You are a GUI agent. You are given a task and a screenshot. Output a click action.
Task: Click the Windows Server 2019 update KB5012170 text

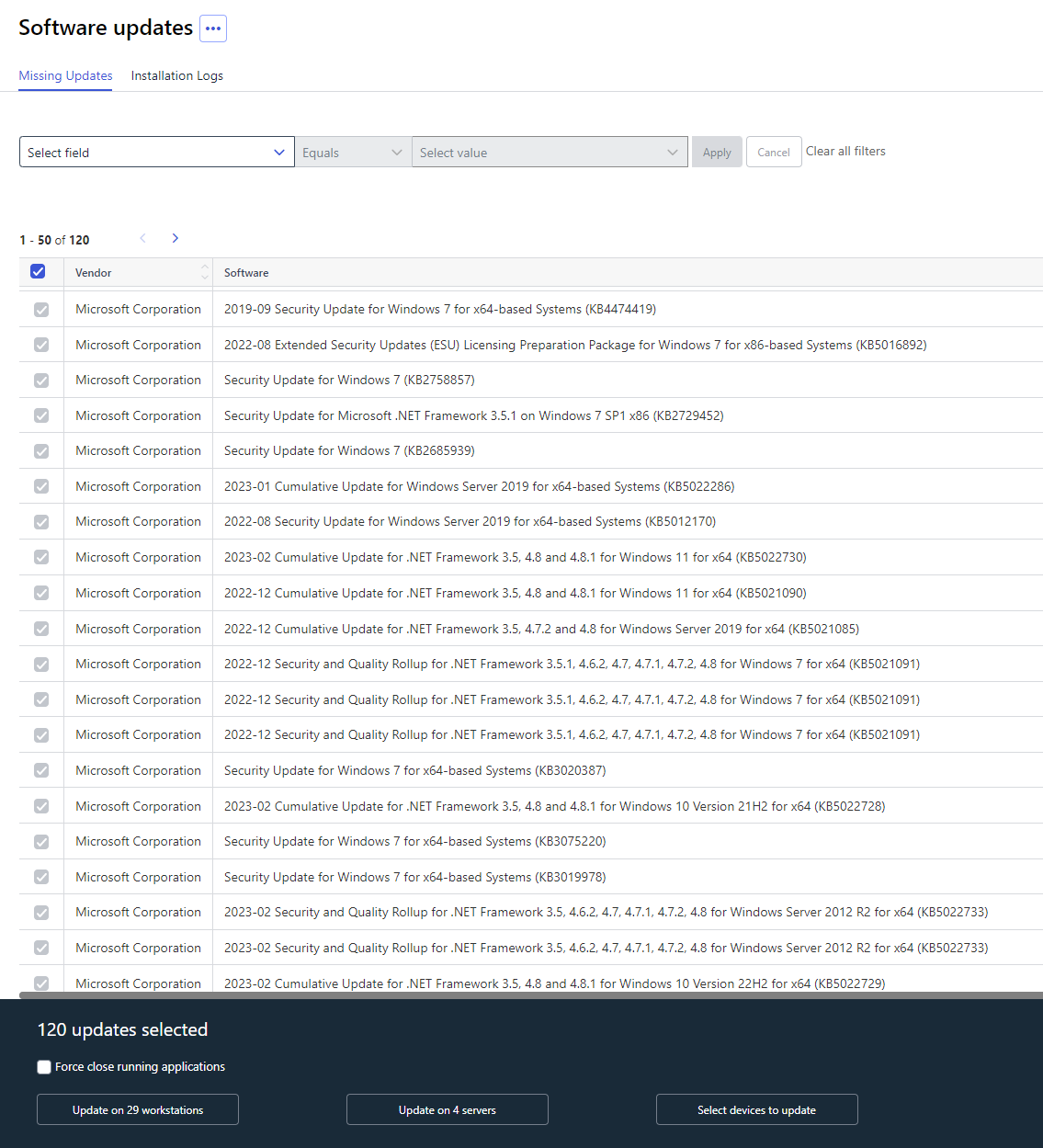(x=470, y=522)
